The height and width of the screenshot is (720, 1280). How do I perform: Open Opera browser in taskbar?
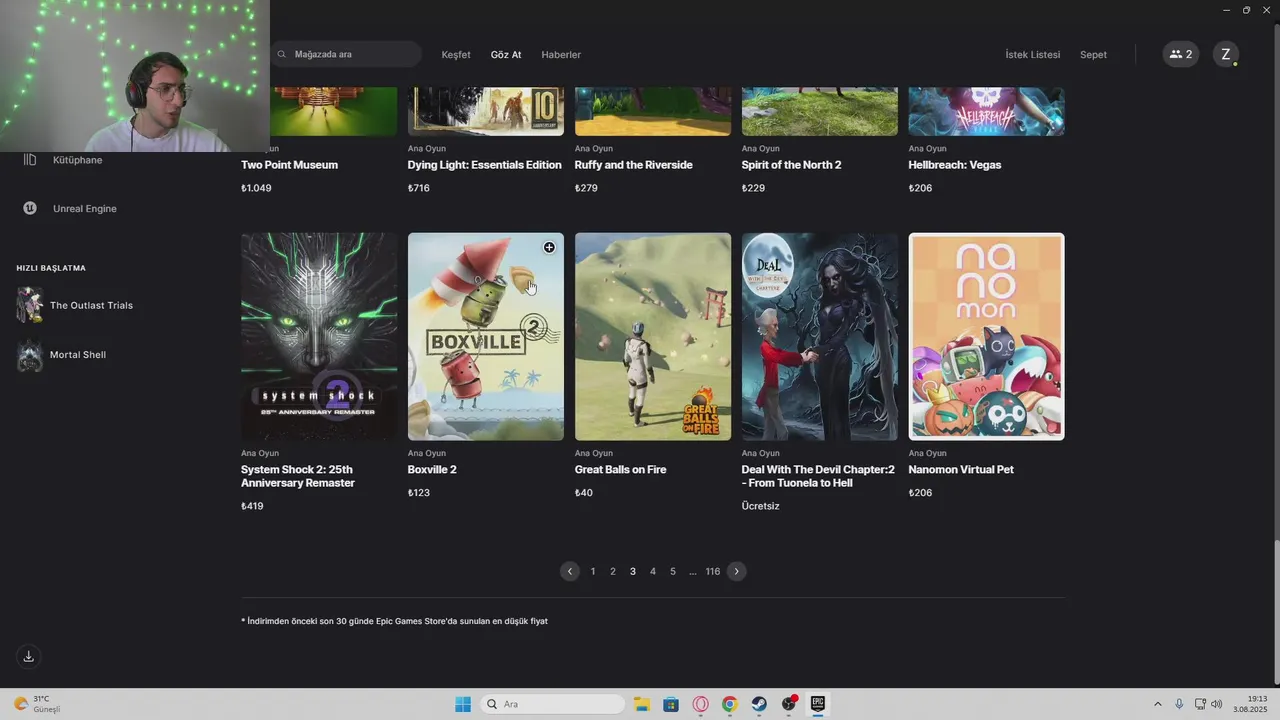point(700,704)
